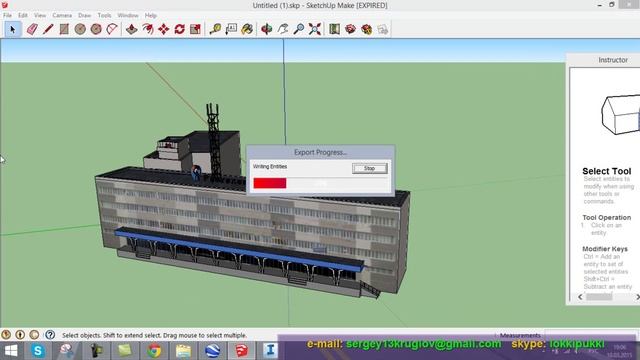Select the Pan hand tool

tap(283, 29)
